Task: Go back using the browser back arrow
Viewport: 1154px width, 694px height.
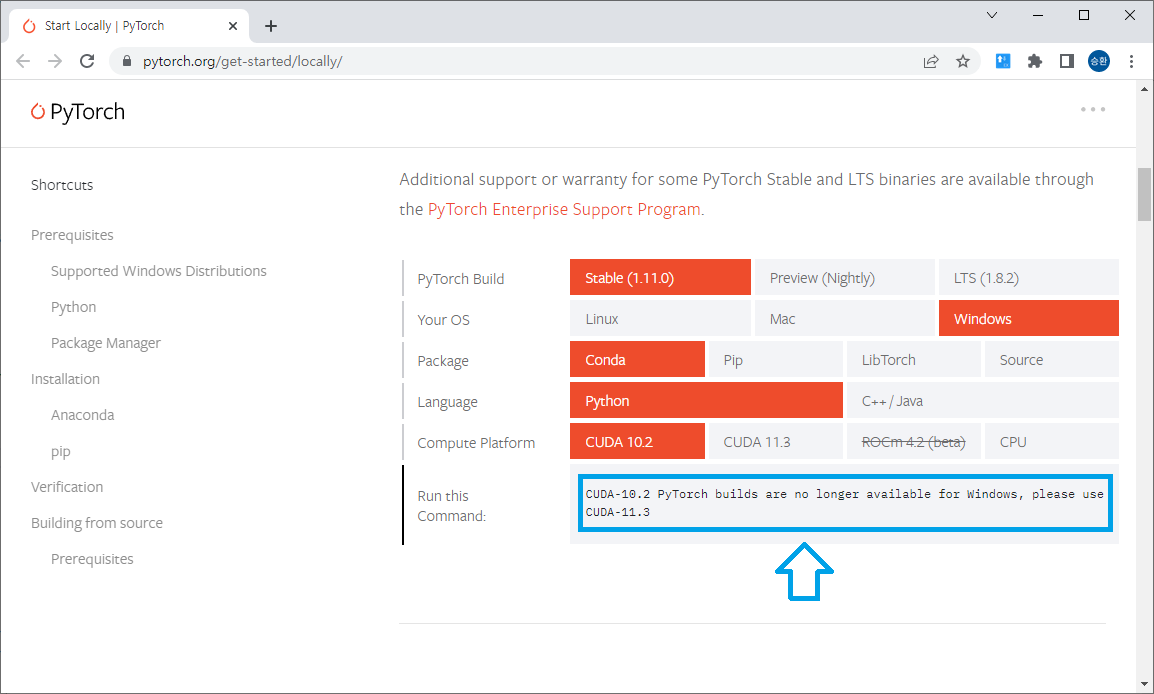Action: tap(23, 61)
